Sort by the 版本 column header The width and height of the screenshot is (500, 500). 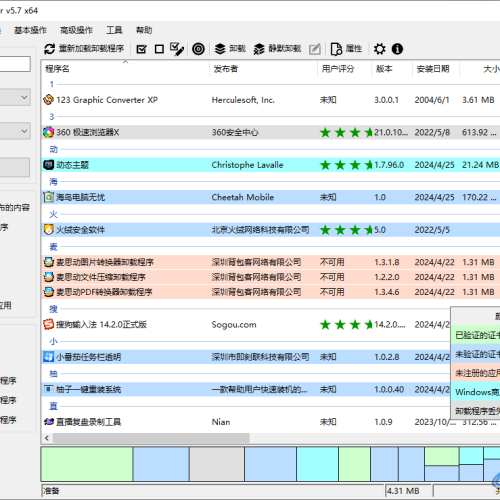392,69
